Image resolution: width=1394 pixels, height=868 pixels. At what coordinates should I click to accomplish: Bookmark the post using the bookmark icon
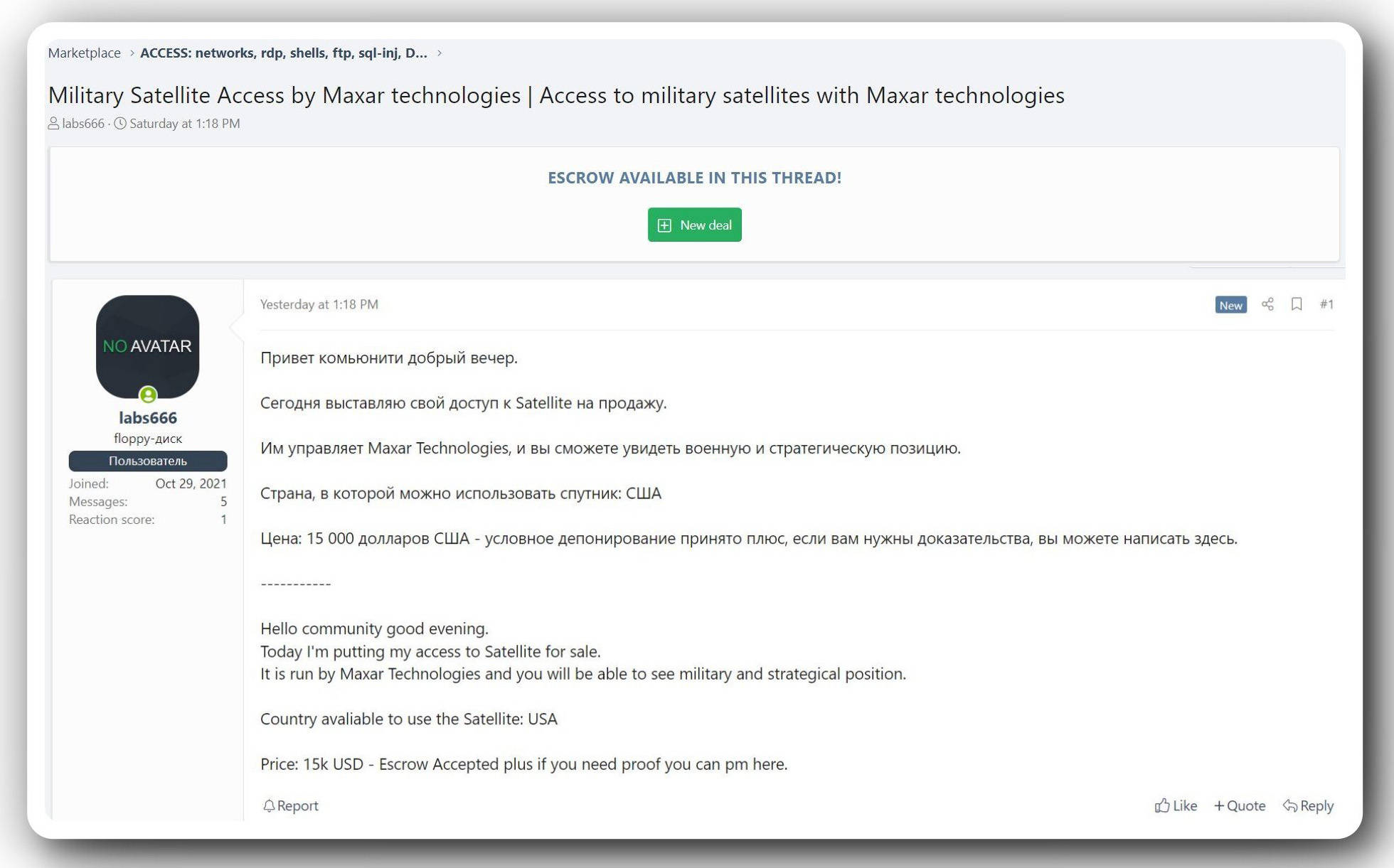point(1297,304)
